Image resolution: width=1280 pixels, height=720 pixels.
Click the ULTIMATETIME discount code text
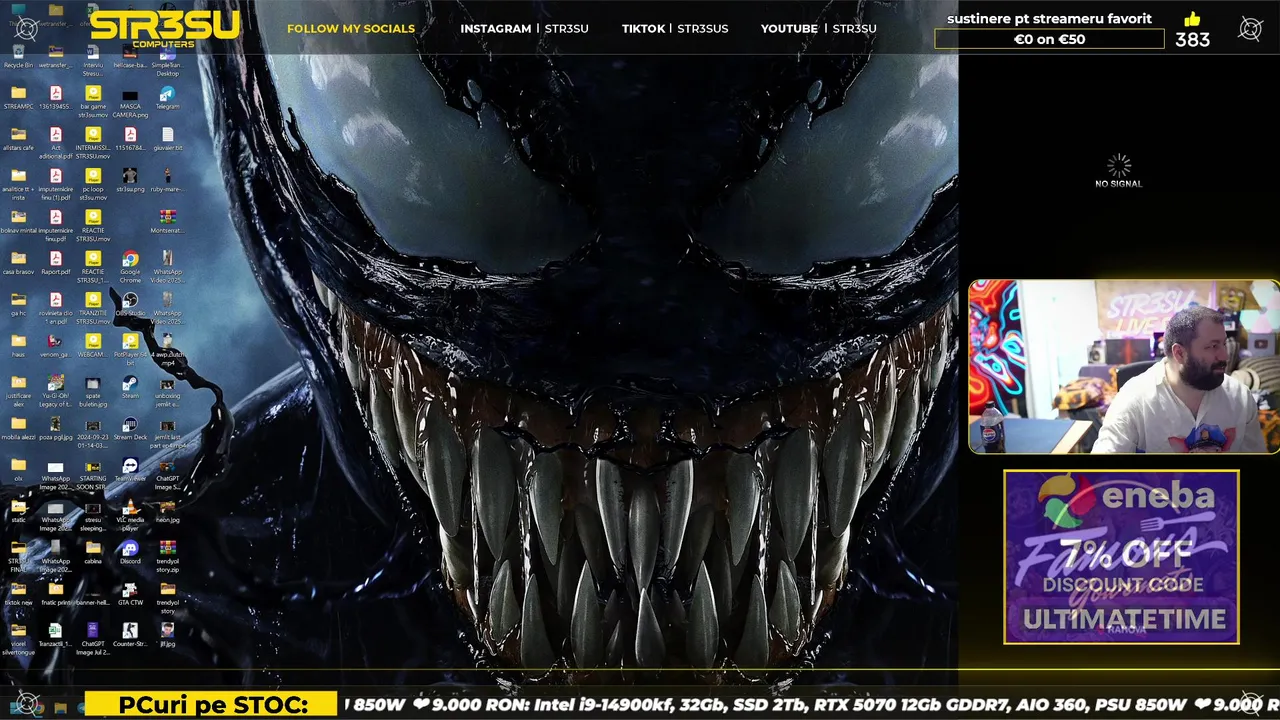pos(1124,619)
